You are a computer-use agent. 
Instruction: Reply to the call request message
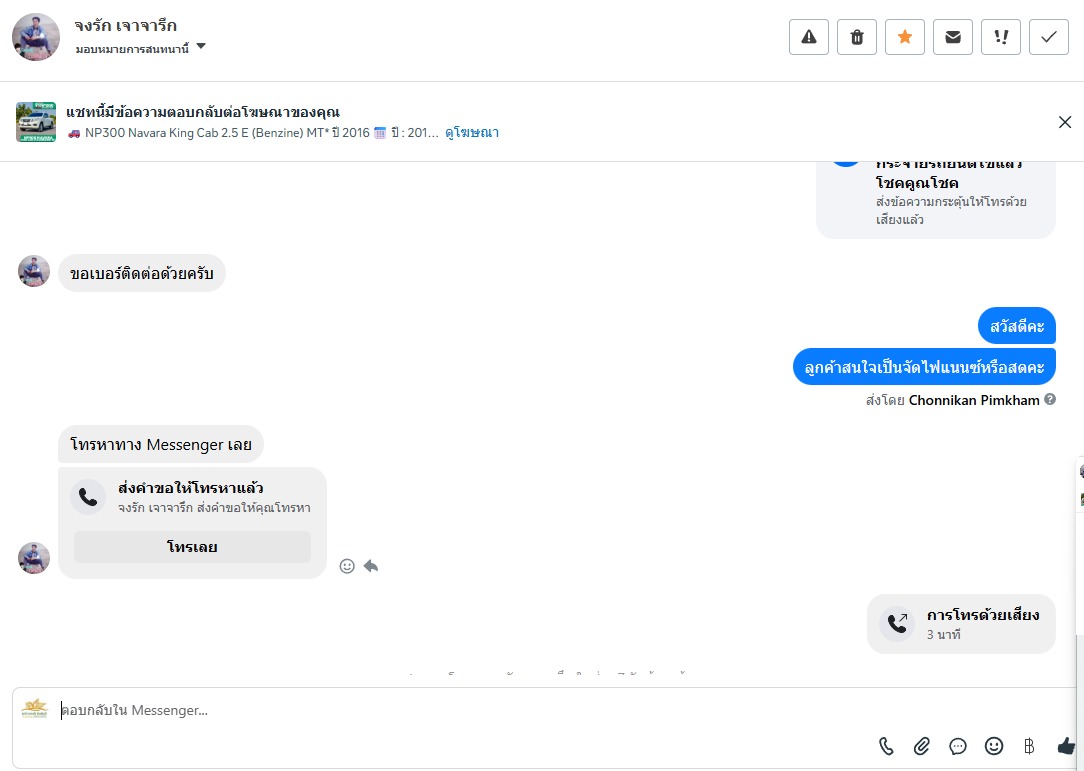click(x=371, y=566)
